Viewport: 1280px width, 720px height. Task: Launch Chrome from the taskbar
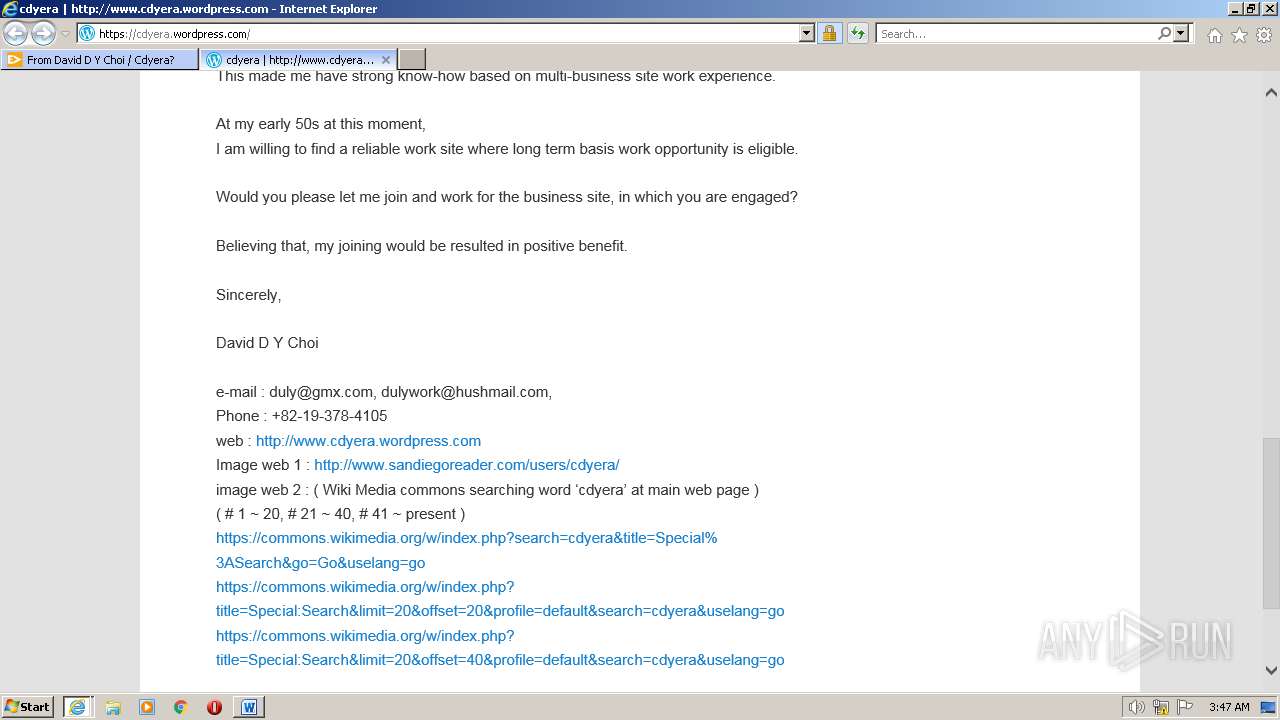181,707
